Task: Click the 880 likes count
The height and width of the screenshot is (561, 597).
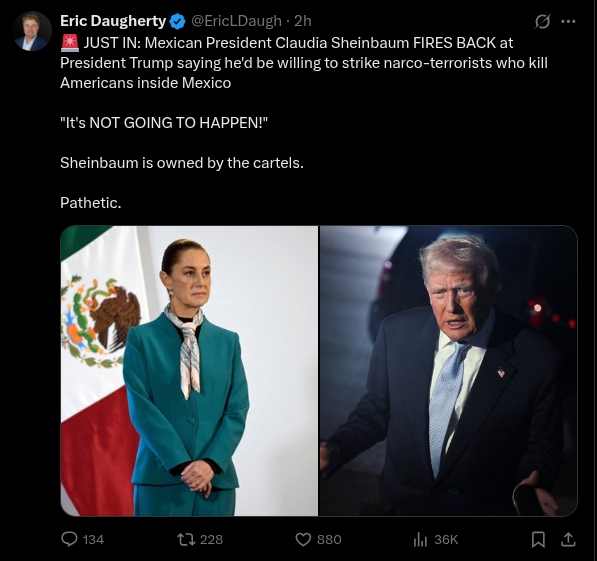Action: (329, 539)
